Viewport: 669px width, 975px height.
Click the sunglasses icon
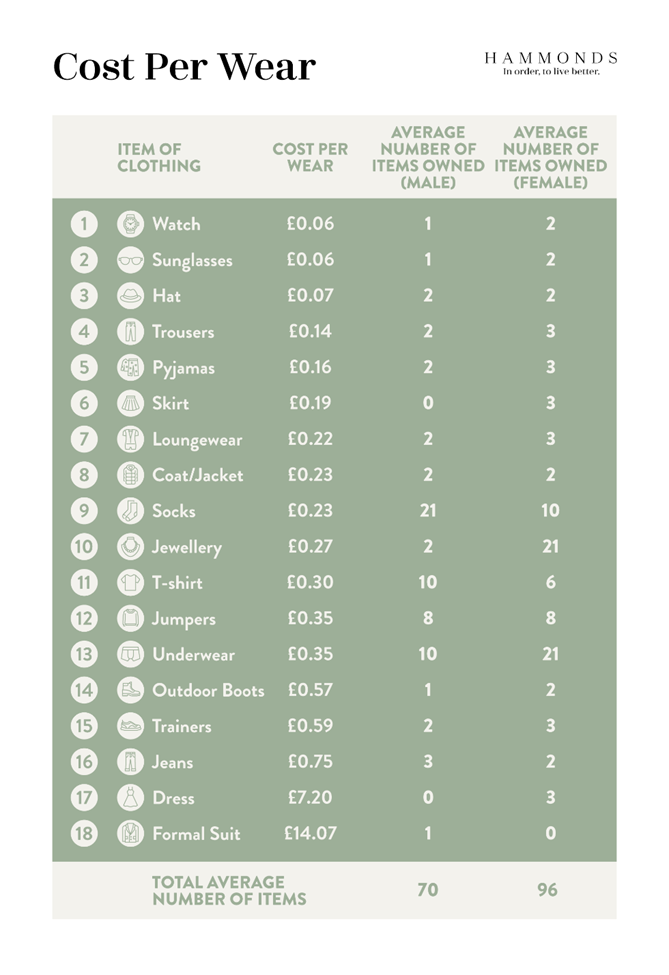tap(130, 260)
